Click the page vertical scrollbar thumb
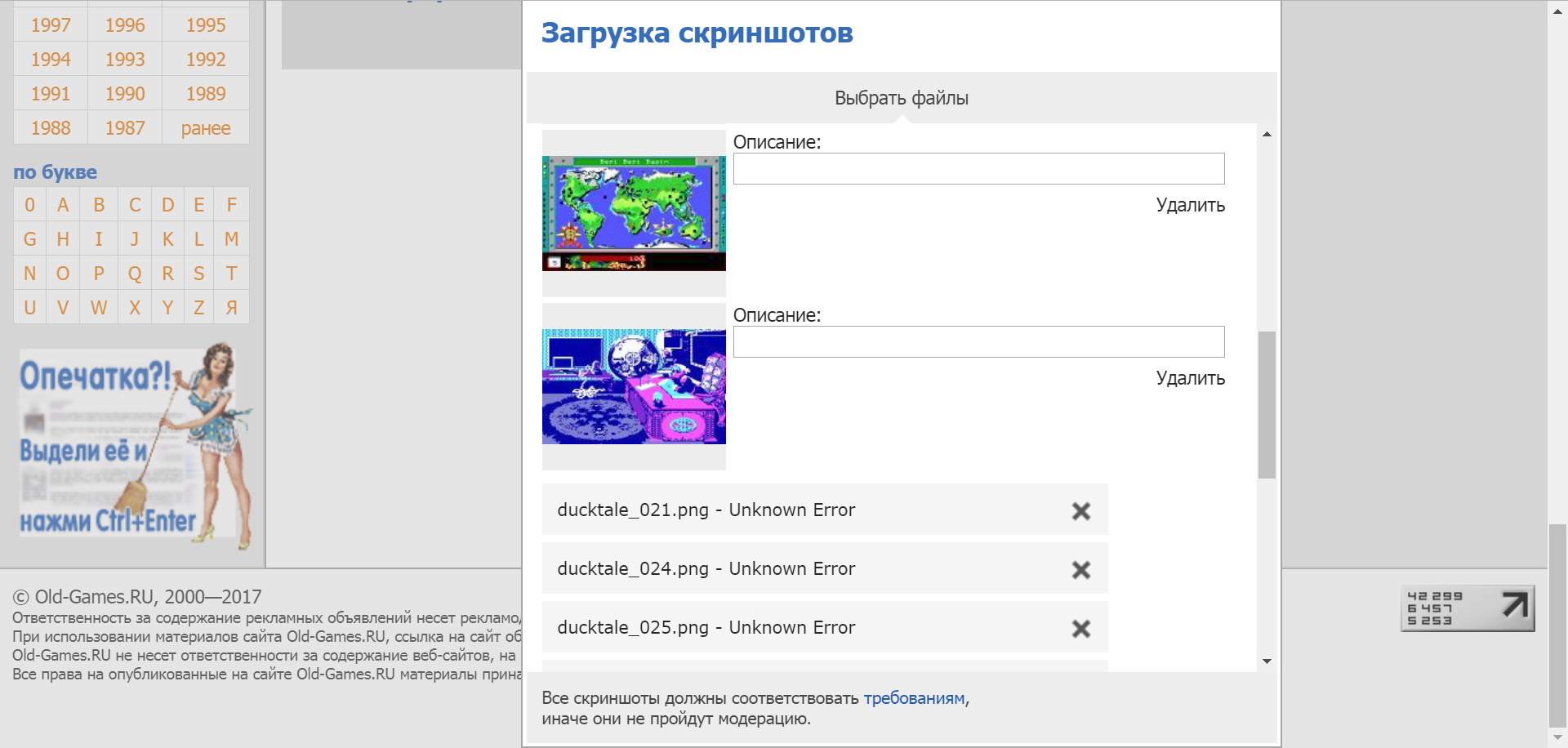1568x748 pixels. (x=1558, y=625)
